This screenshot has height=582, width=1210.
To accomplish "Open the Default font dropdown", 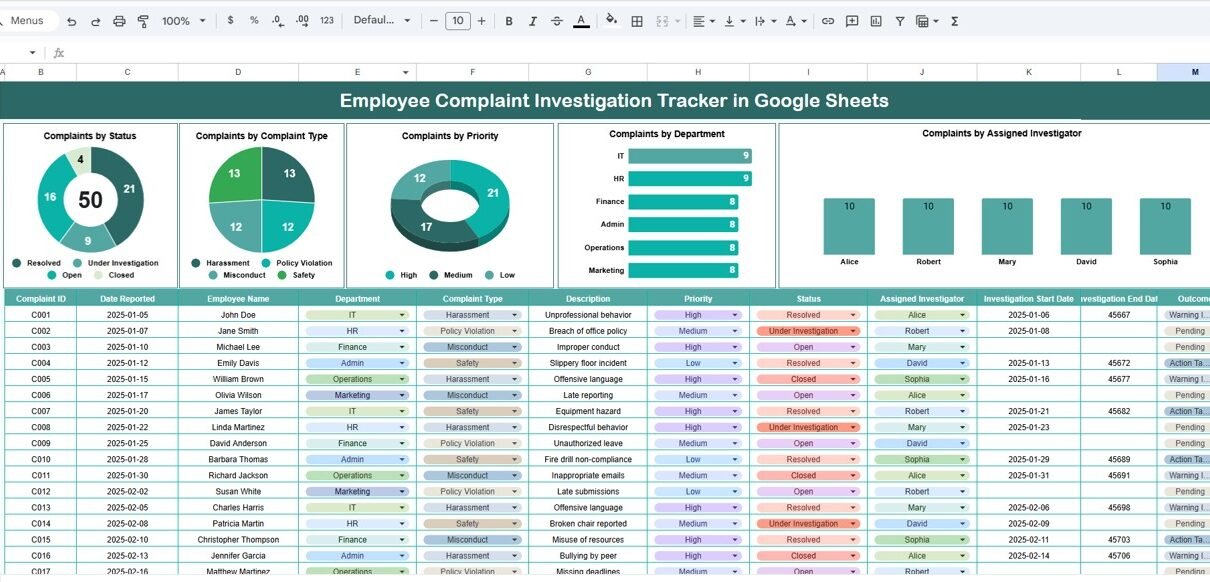I will point(382,21).
